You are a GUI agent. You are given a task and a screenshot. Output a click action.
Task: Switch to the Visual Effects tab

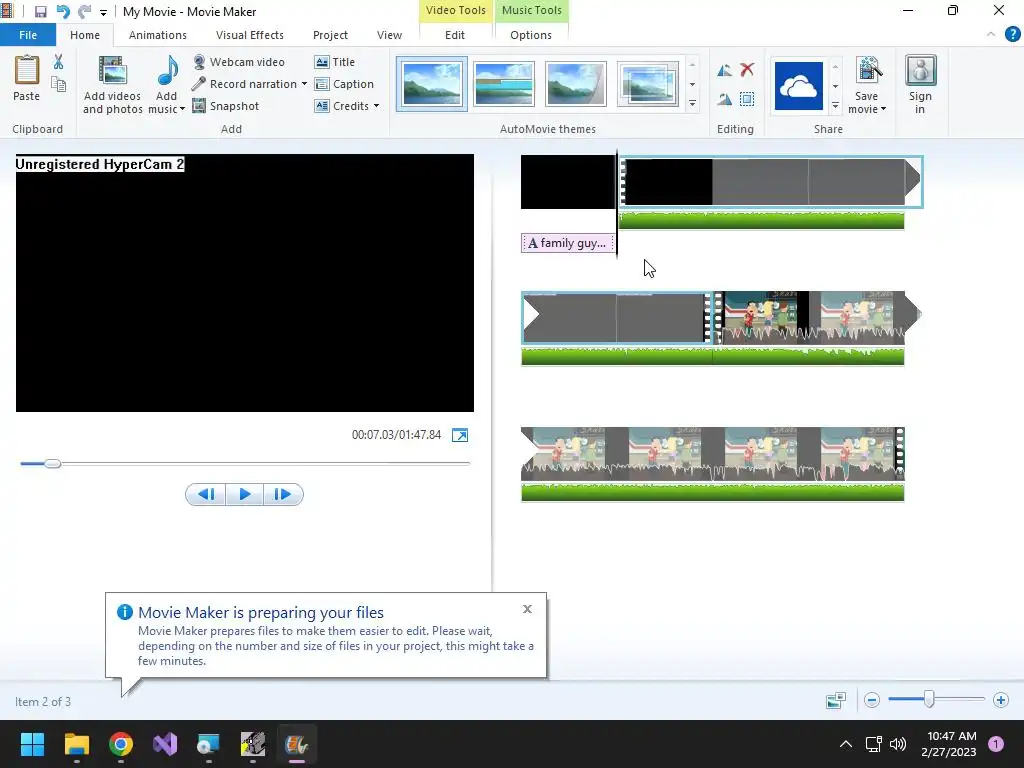coord(249,35)
